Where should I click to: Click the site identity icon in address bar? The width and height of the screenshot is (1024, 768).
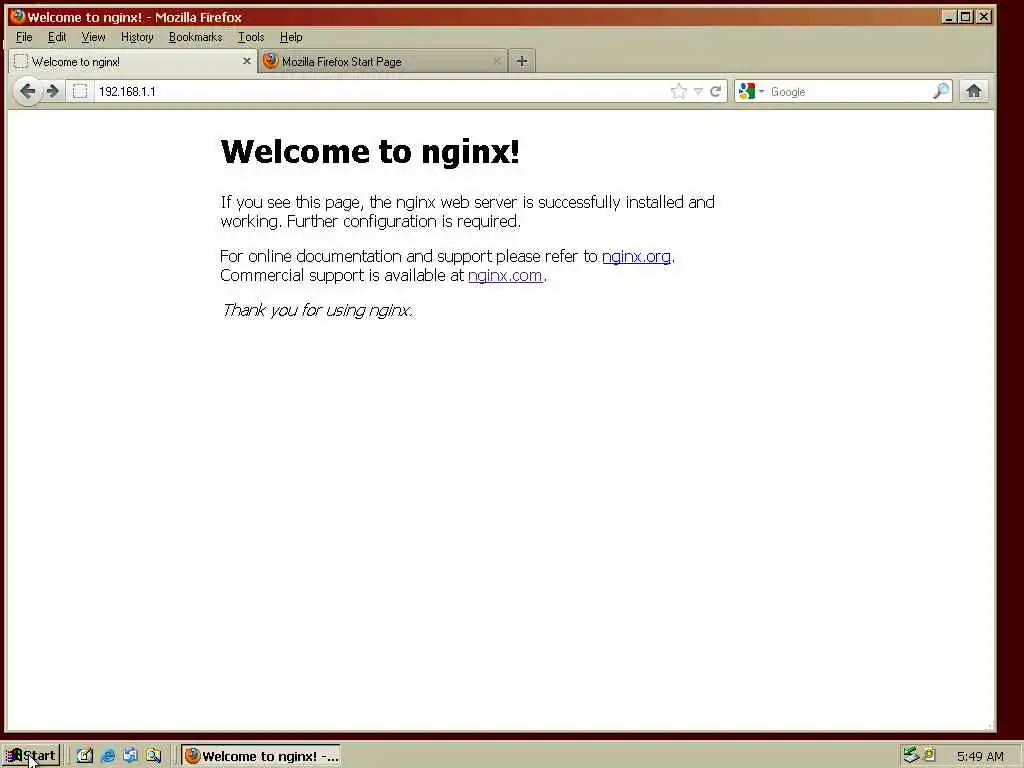80,91
